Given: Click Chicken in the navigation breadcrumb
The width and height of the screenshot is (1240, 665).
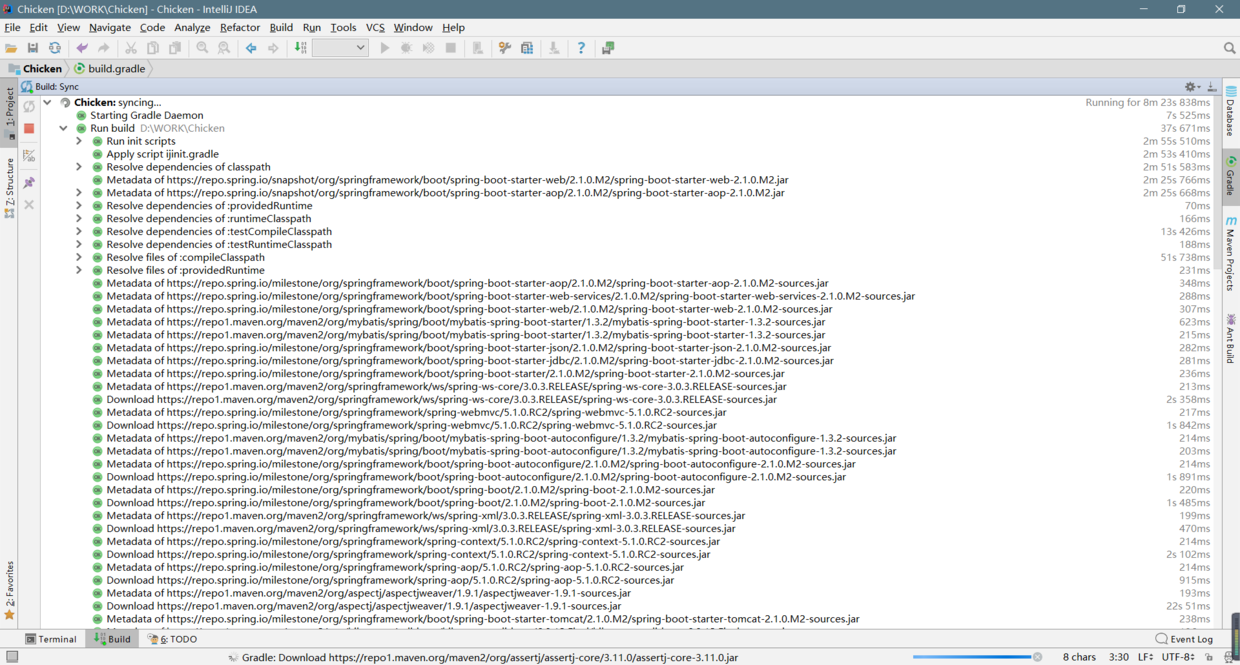Looking at the screenshot, I should (x=34, y=69).
